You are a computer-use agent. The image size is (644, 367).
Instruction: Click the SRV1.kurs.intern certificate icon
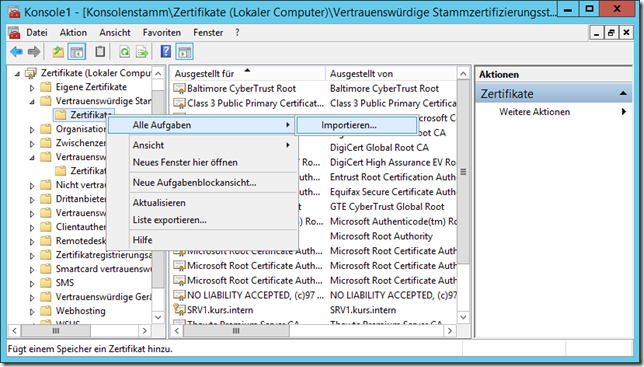pos(179,310)
